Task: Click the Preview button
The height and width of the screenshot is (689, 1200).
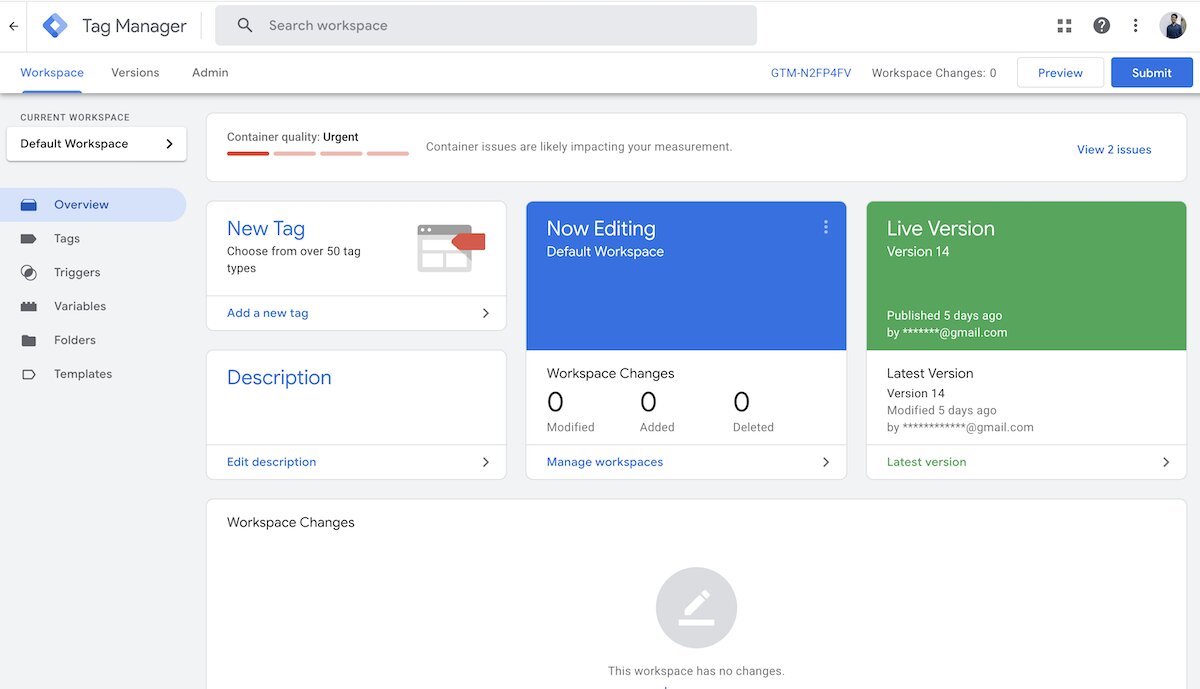Action: (1060, 73)
